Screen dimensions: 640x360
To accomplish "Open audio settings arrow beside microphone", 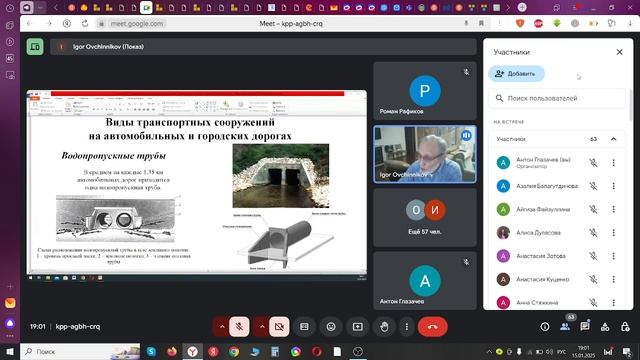I will pyautogui.click(x=222, y=327).
